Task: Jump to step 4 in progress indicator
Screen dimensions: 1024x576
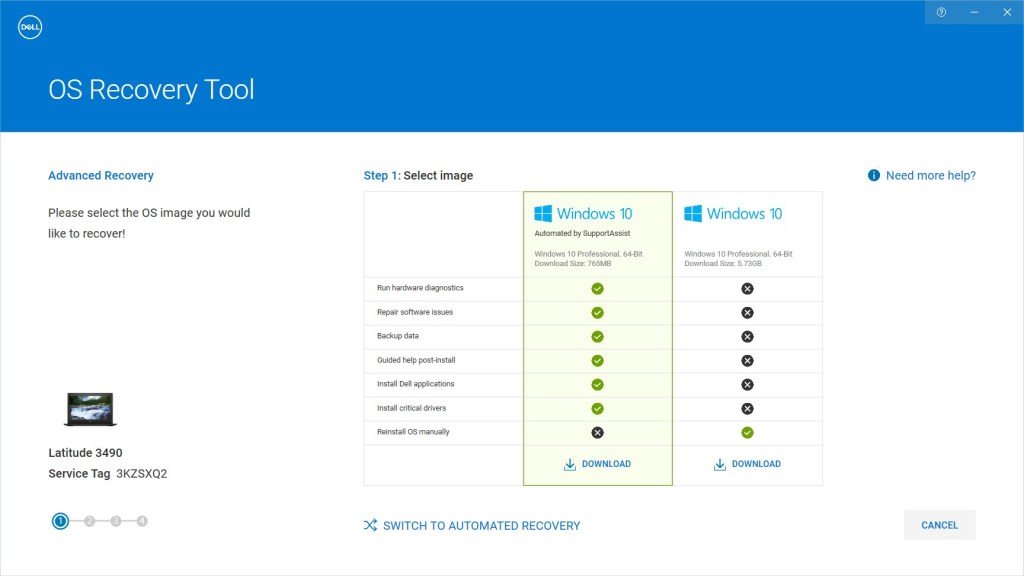Action: [x=142, y=521]
